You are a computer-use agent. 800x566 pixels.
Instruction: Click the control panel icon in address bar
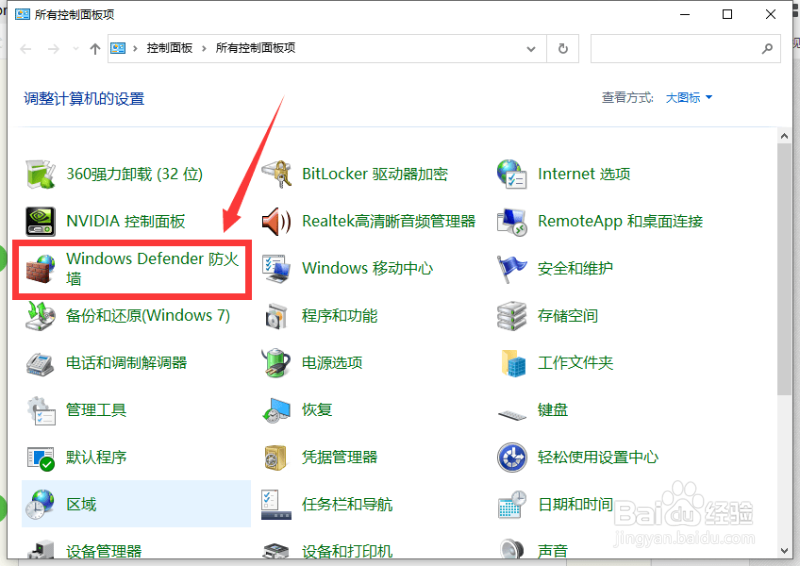(x=118, y=48)
